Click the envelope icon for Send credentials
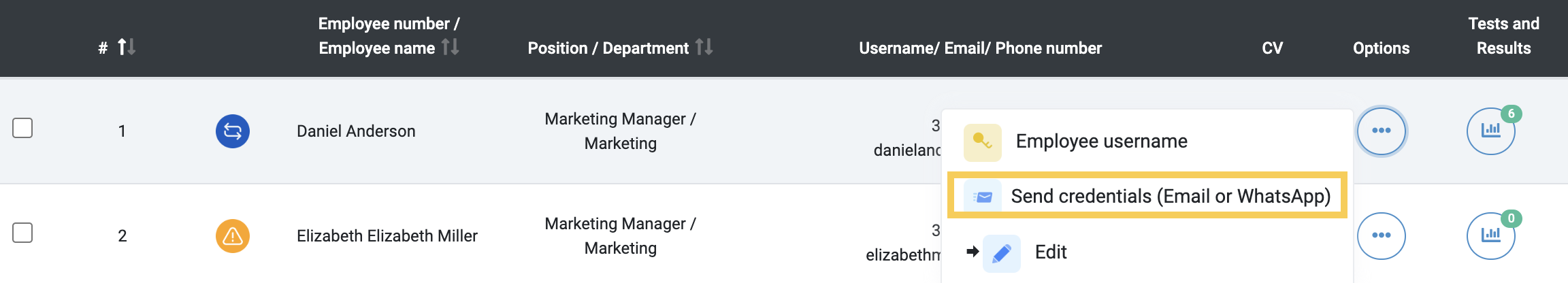The image size is (1568, 283). click(983, 197)
